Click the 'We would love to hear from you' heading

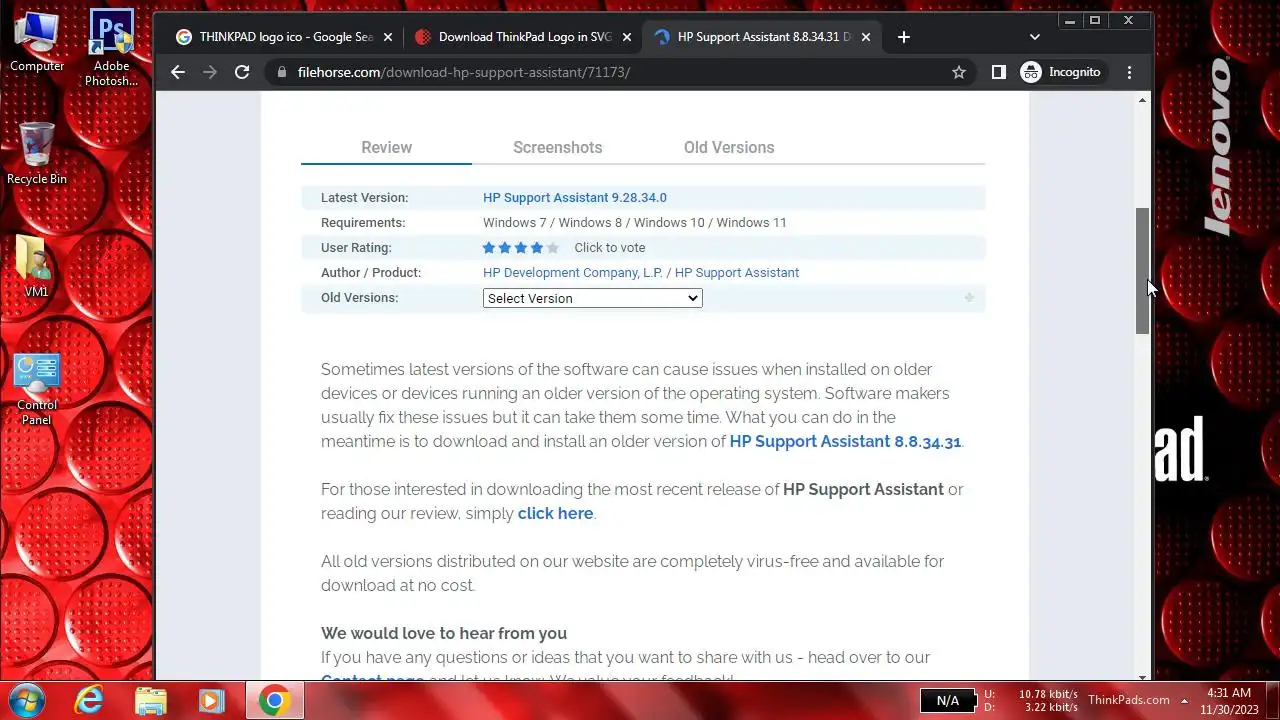click(444, 633)
